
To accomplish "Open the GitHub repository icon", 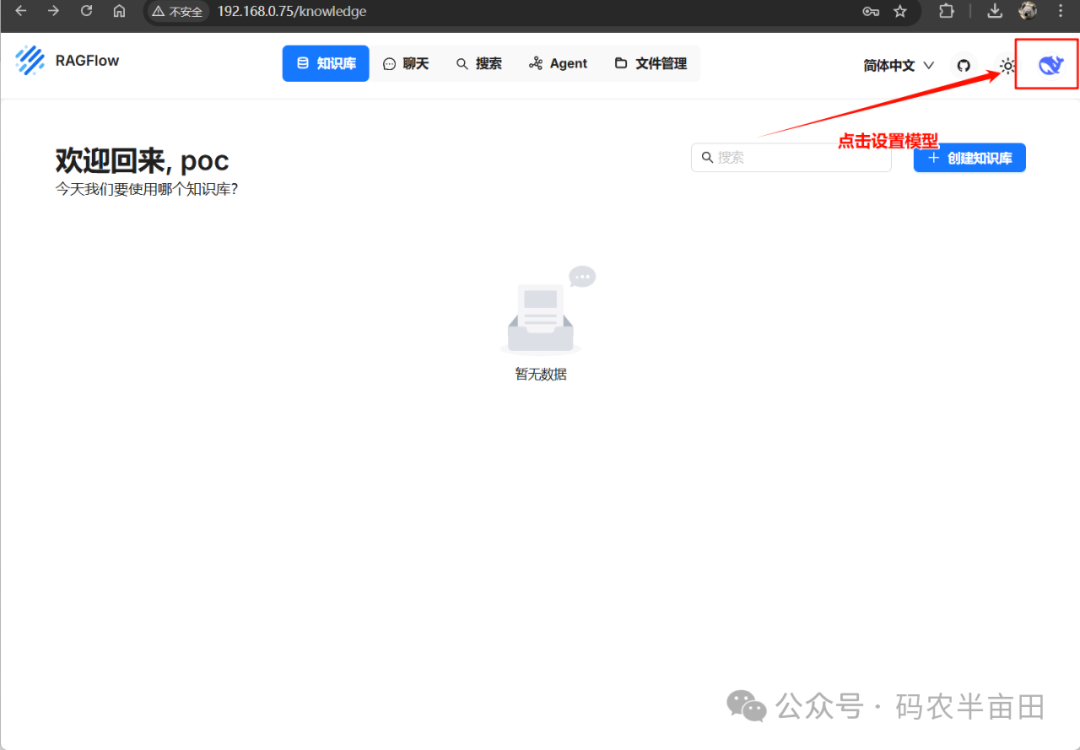I will pos(963,65).
